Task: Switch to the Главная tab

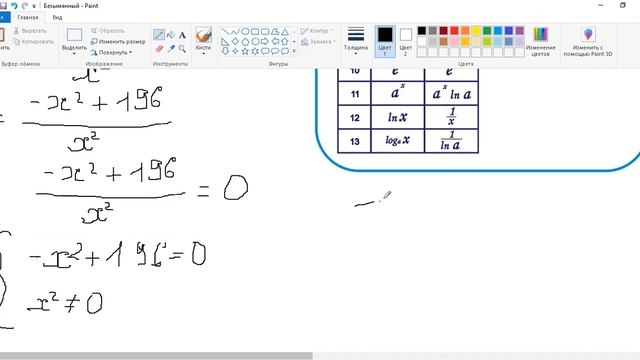Action: pyautogui.click(x=28, y=18)
